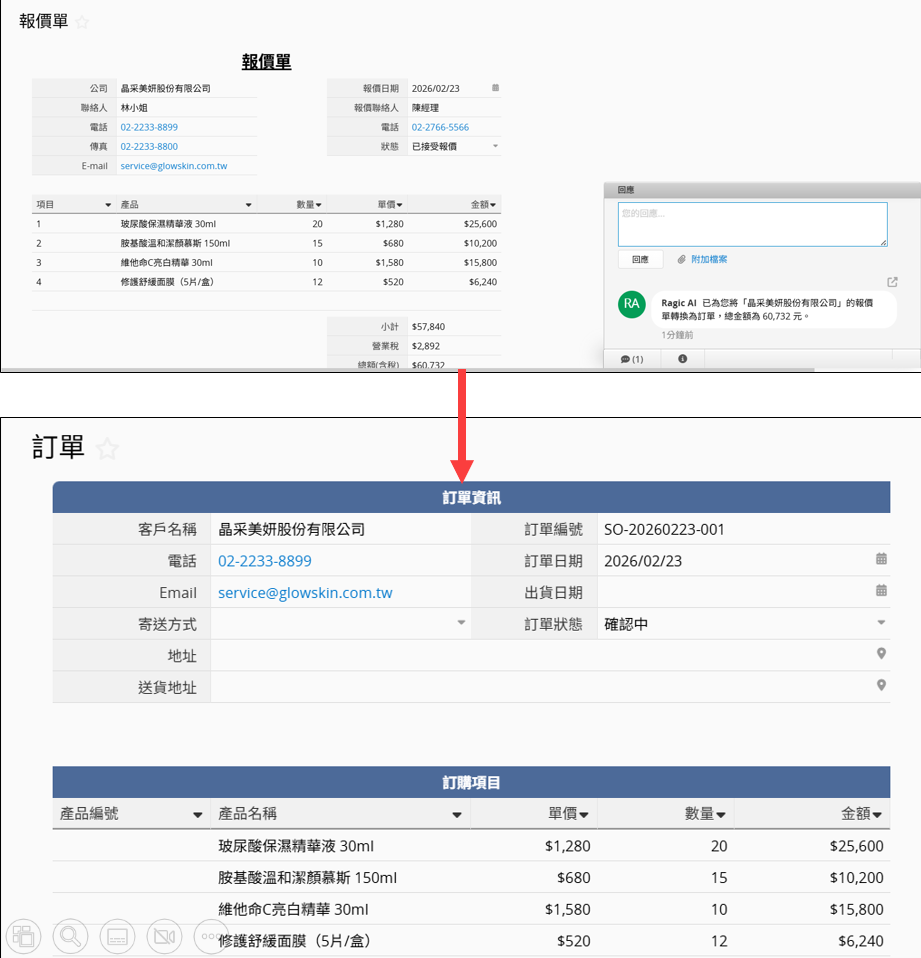This screenshot has width=921, height=958.
Task: Click map pin icon for 地址 field
Action: point(881,654)
